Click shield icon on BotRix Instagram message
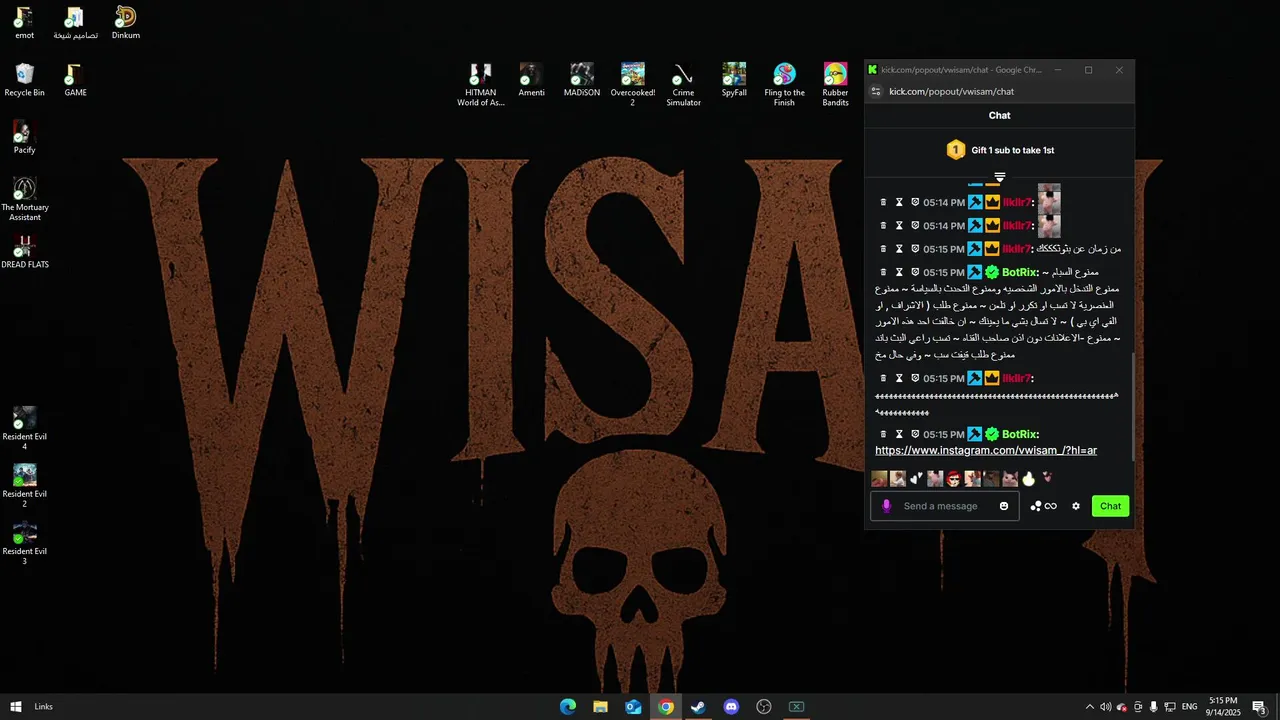This screenshot has height=720, width=1280. (x=915, y=434)
